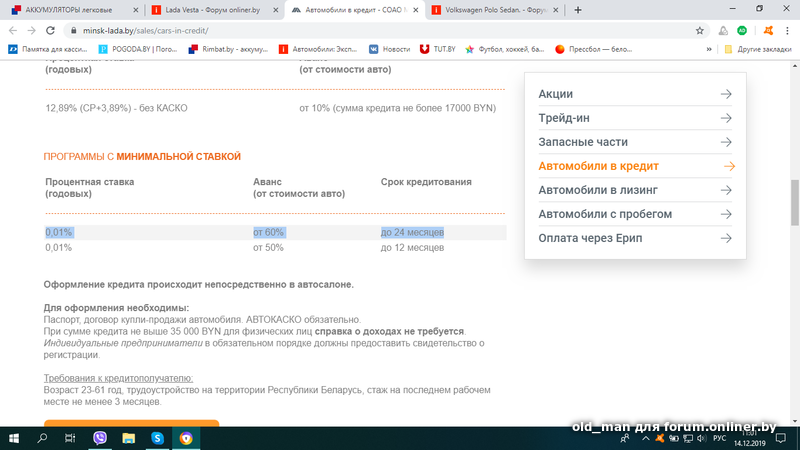
Task: Open File Explorer from taskbar
Action: point(129,438)
